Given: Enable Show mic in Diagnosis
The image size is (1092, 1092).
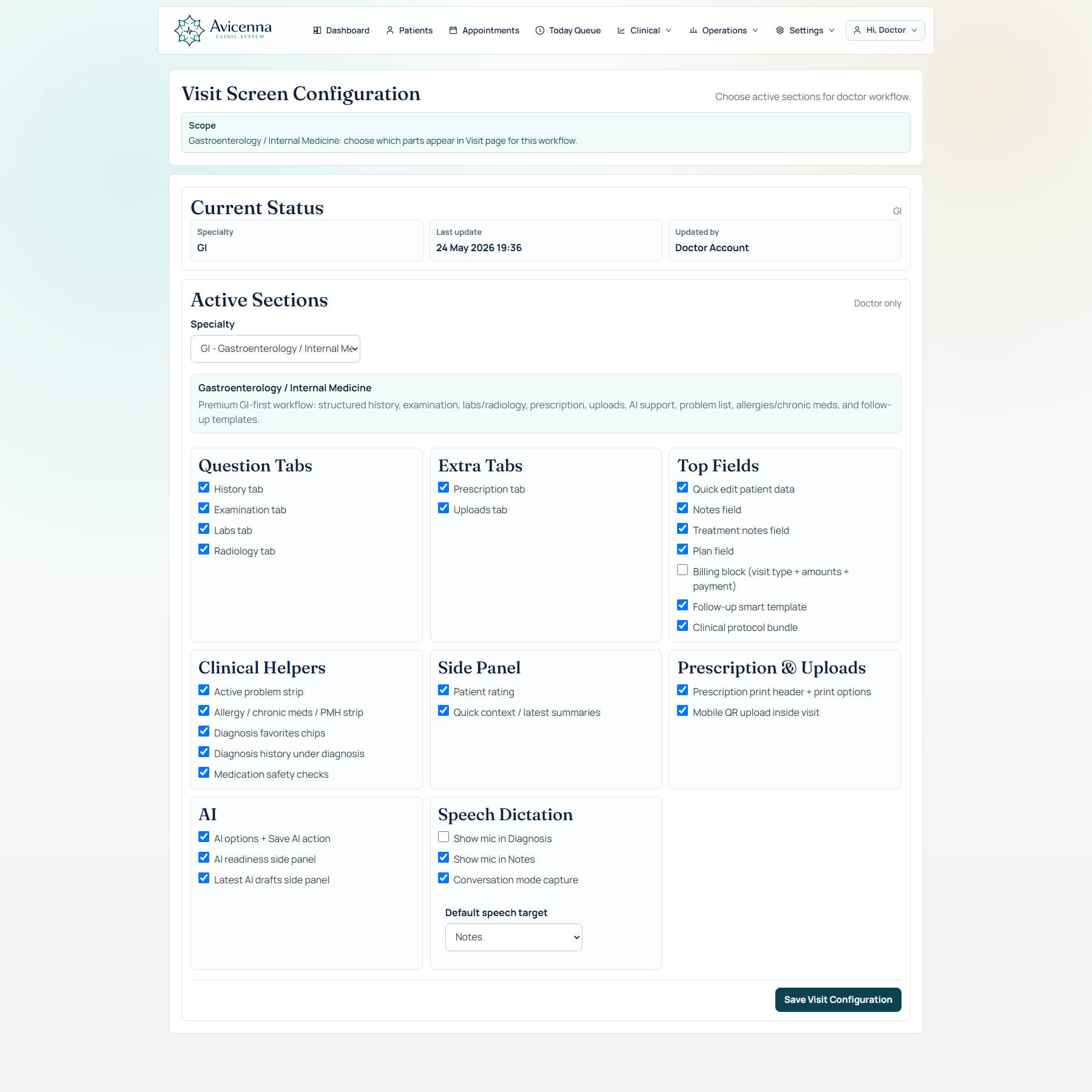Looking at the screenshot, I should [x=443, y=837].
